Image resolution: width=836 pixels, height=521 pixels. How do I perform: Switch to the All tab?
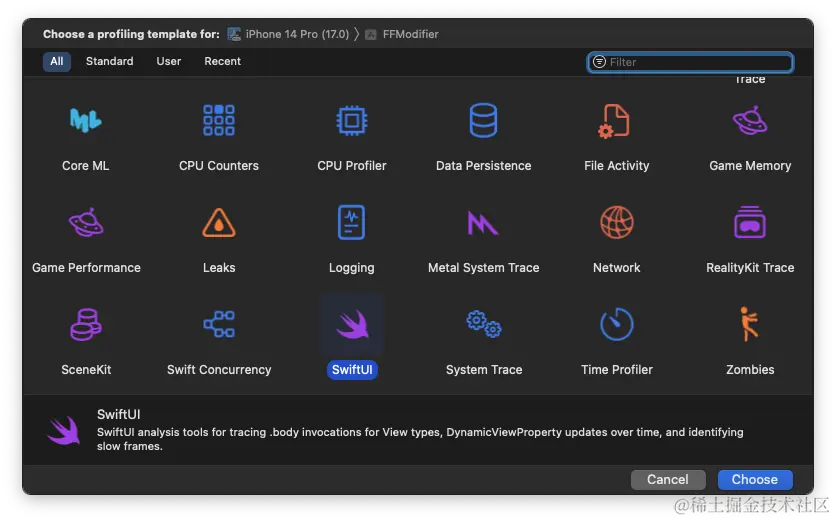coord(57,61)
